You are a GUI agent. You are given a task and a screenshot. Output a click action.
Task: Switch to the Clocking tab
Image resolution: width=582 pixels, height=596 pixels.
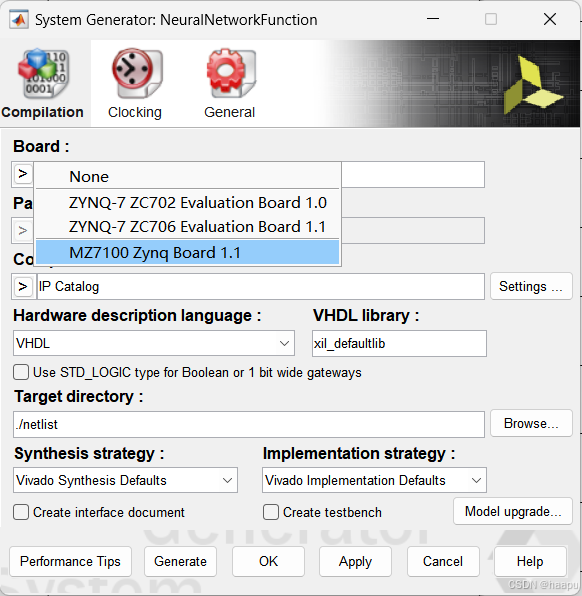click(135, 84)
